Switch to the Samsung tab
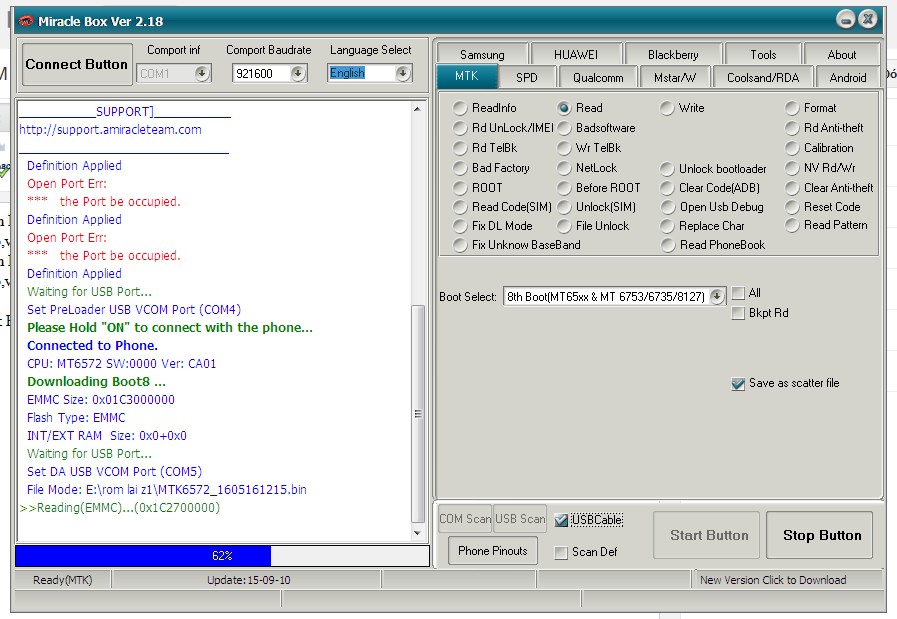 (482, 55)
